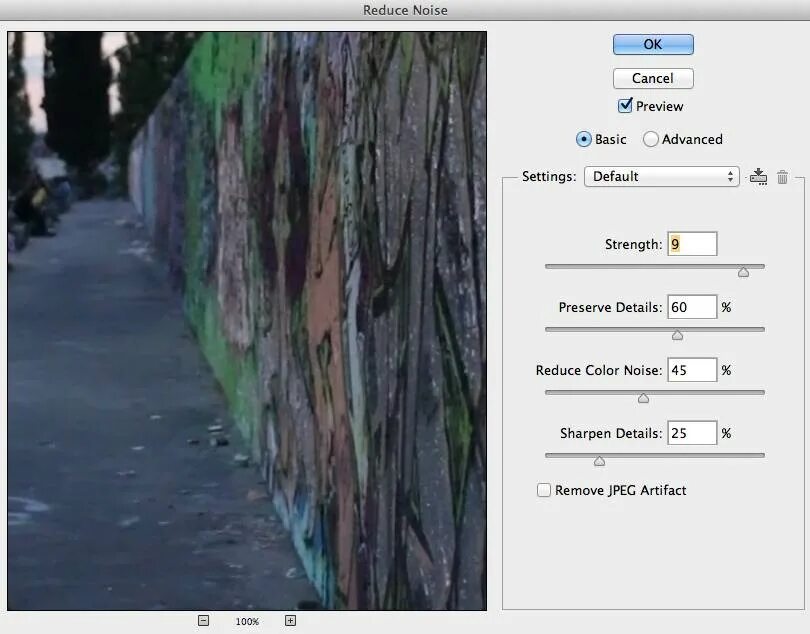810x634 pixels.
Task: Click the graffiti wall preview image
Action: pyautogui.click(x=247, y=321)
